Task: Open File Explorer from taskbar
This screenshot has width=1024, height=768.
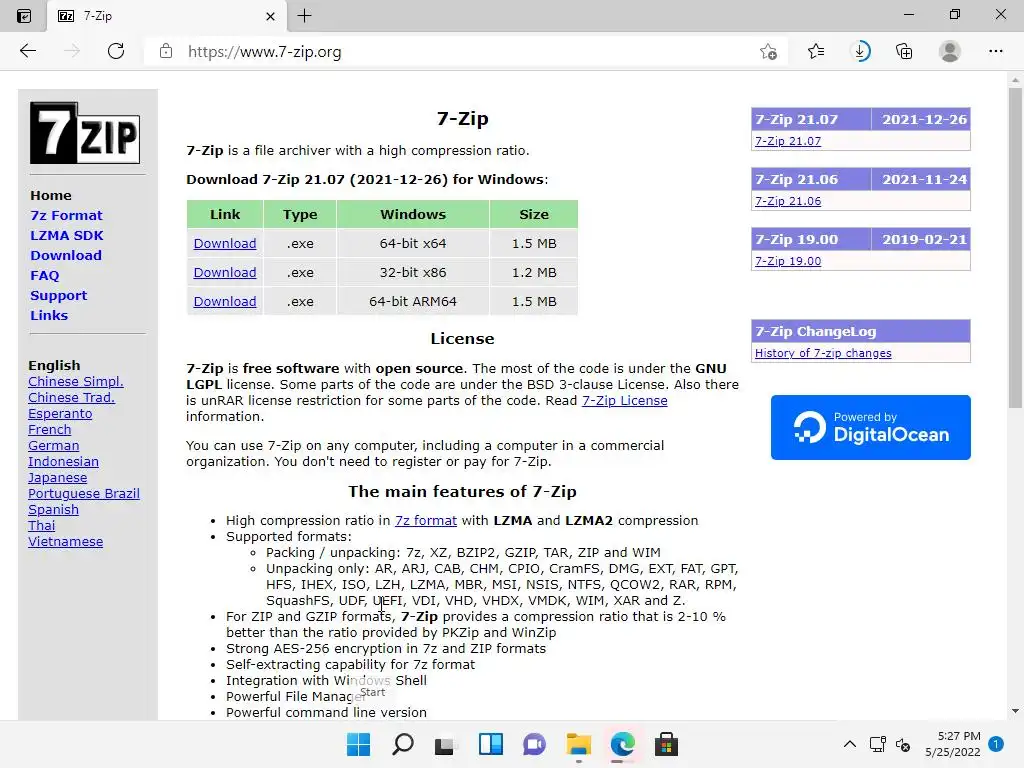Action: (579, 744)
